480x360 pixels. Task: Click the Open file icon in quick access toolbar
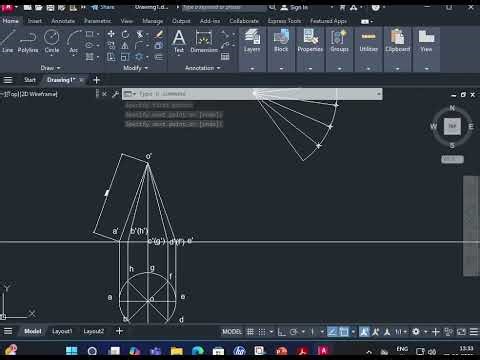tap(39, 7)
